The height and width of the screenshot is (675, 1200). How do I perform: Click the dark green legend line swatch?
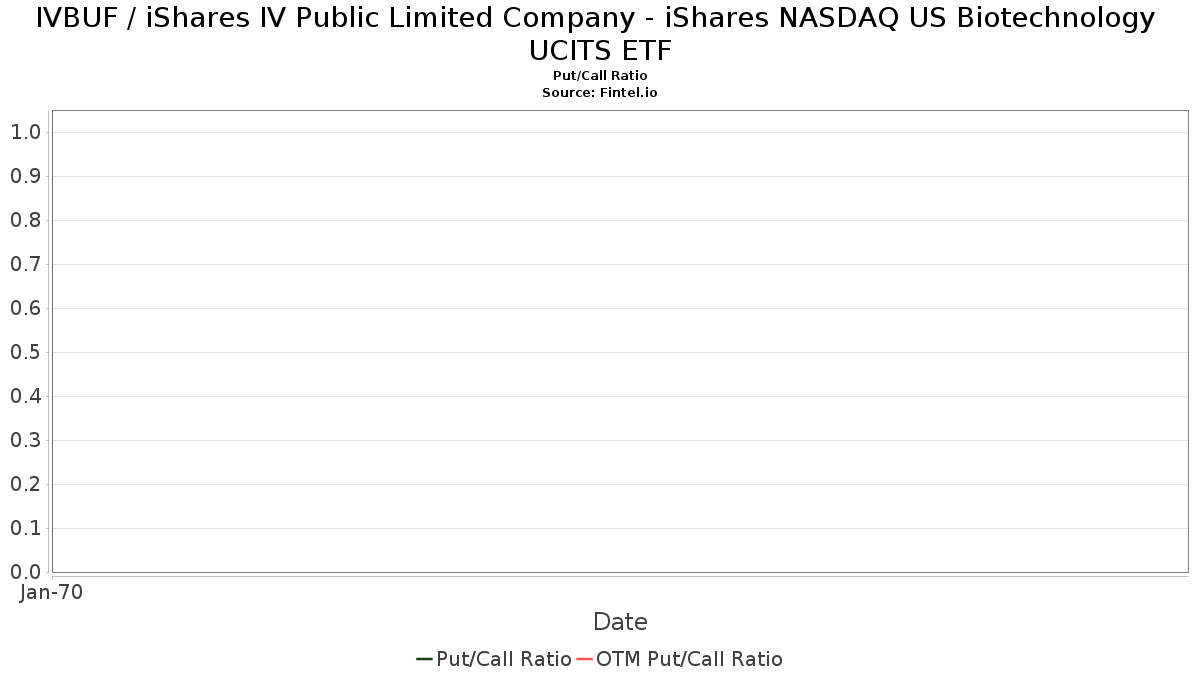click(x=424, y=659)
